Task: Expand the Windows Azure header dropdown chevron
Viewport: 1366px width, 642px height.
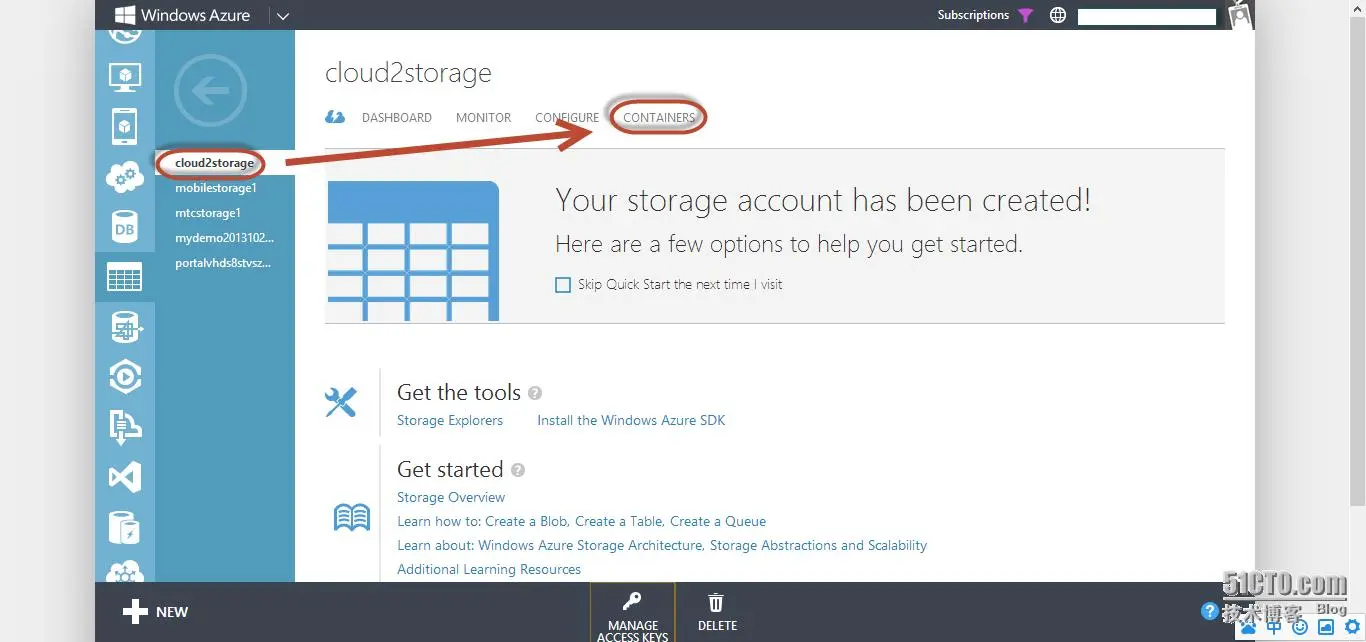Action: (x=282, y=16)
